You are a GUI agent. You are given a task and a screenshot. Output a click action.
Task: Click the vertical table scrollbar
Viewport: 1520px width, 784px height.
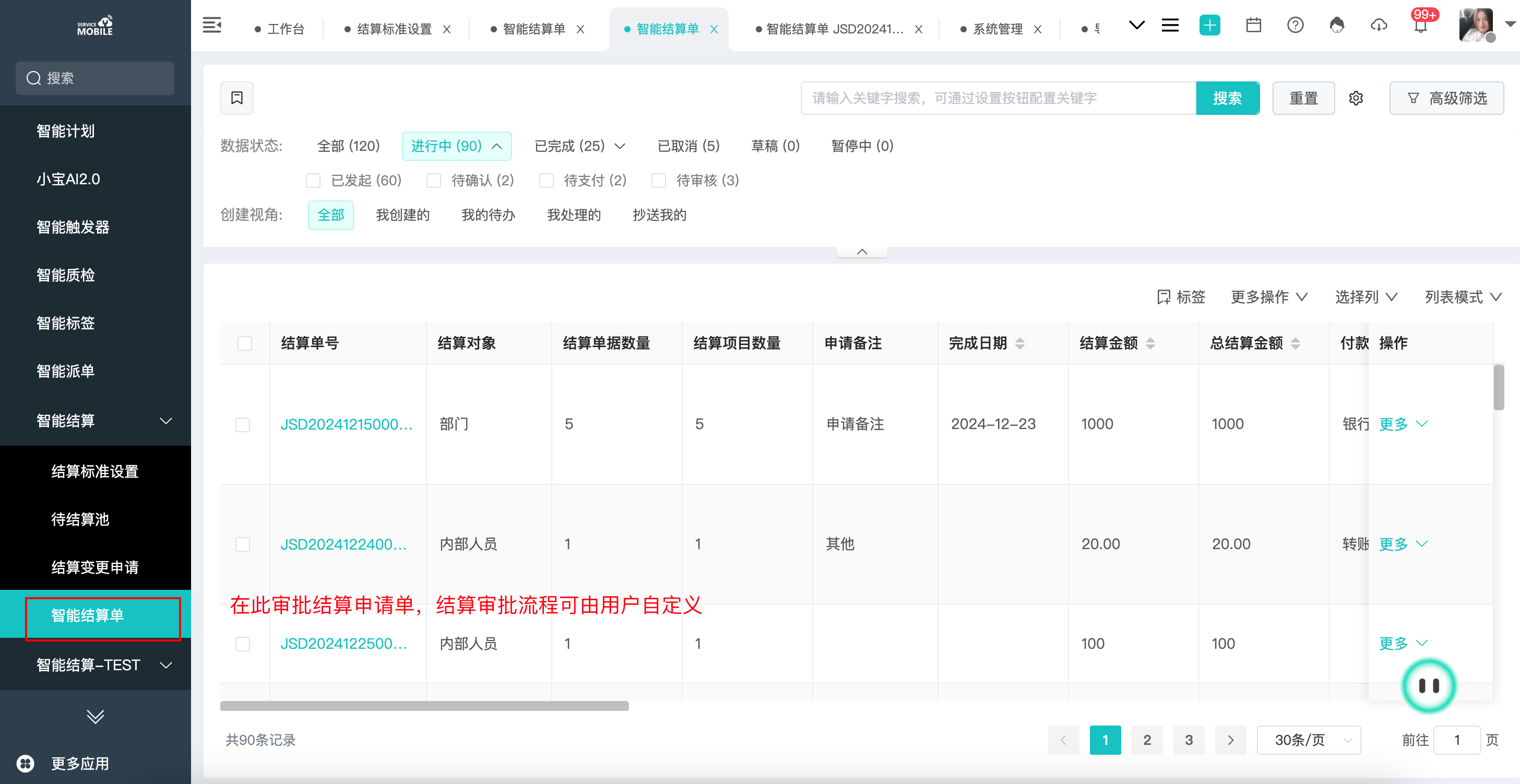tap(1499, 387)
